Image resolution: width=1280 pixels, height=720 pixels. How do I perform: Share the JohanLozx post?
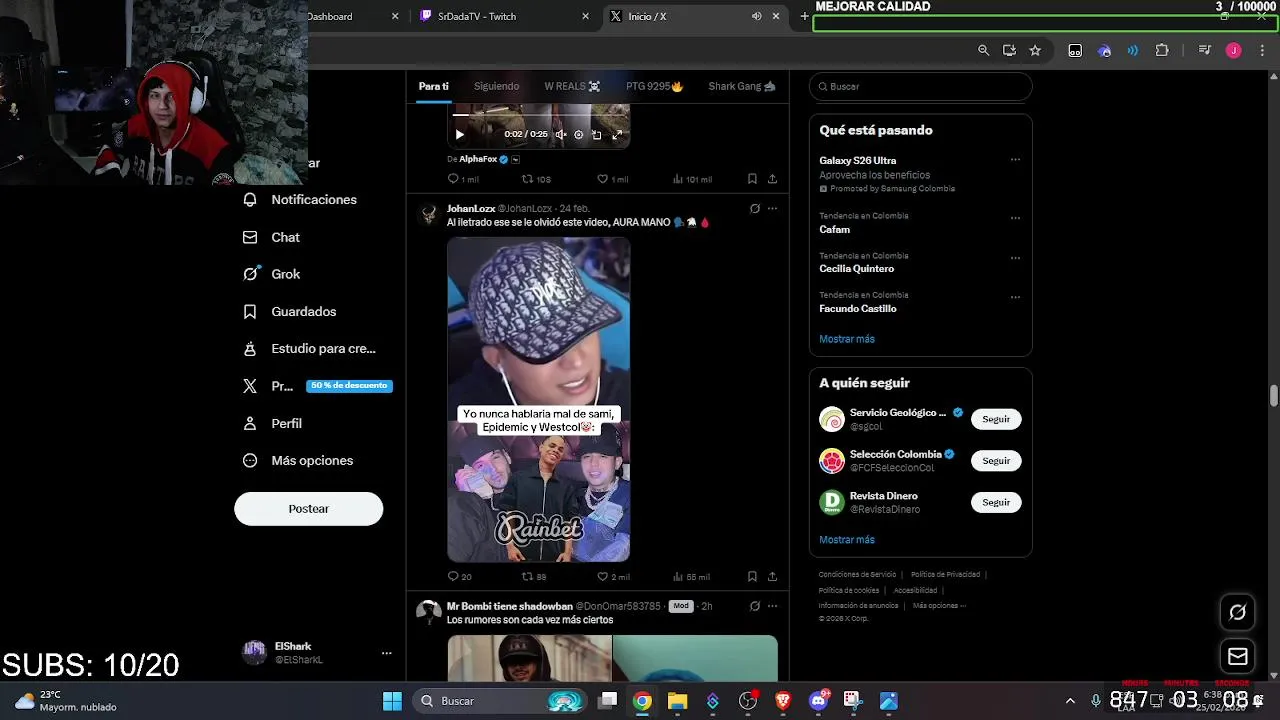point(772,577)
